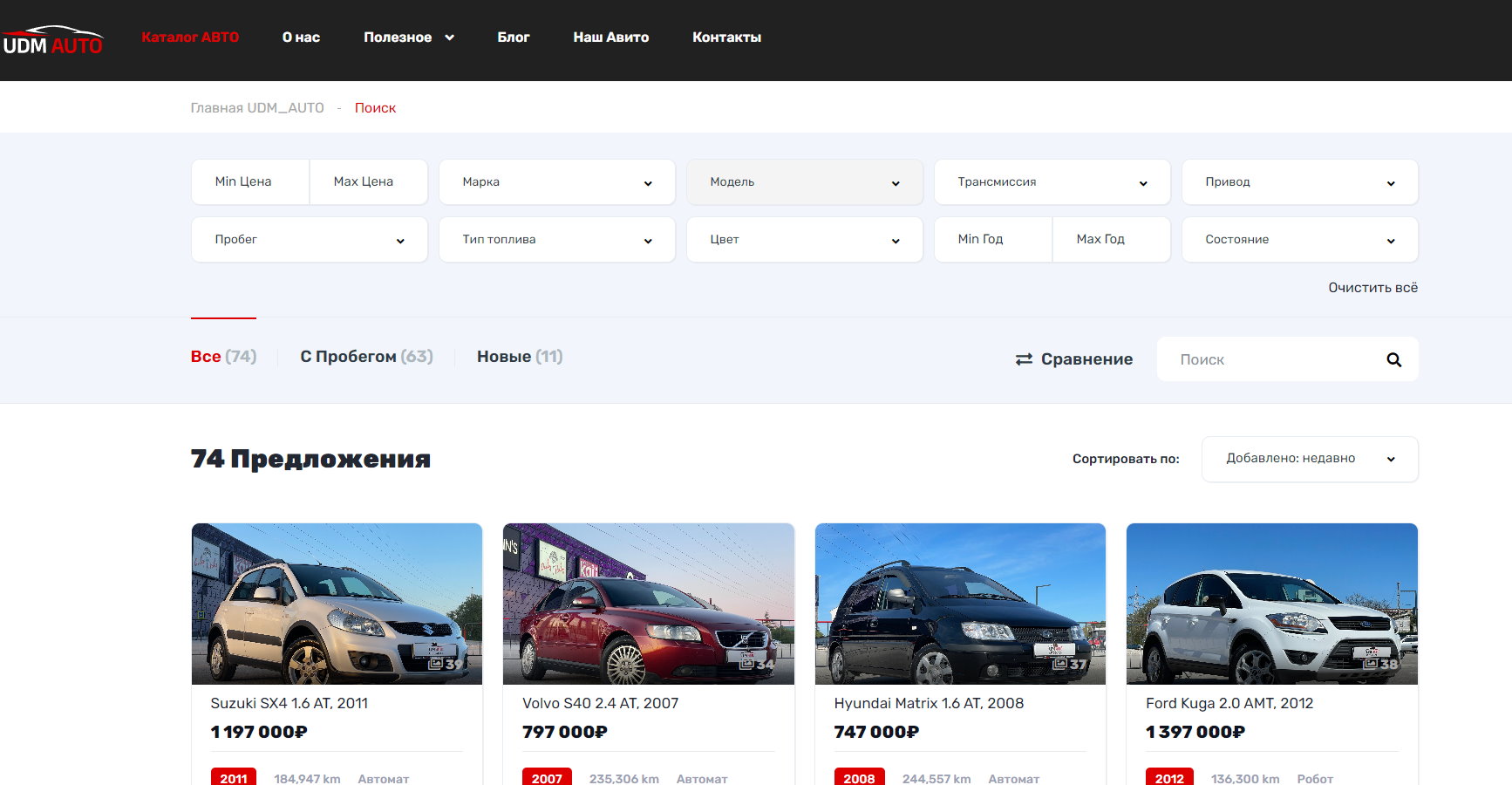1512x785 pixels.
Task: Open Hyundai Matrix car photo
Action: coord(960,604)
